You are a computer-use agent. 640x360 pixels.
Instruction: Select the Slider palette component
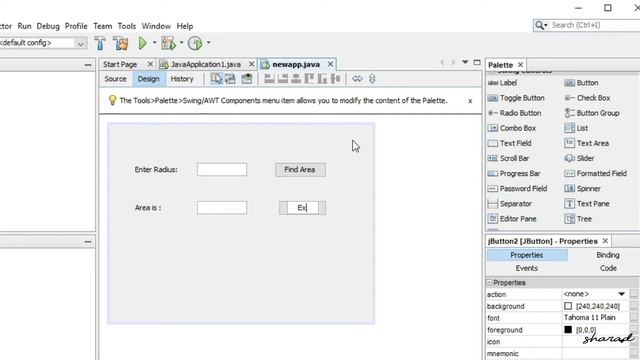[x=579, y=158]
